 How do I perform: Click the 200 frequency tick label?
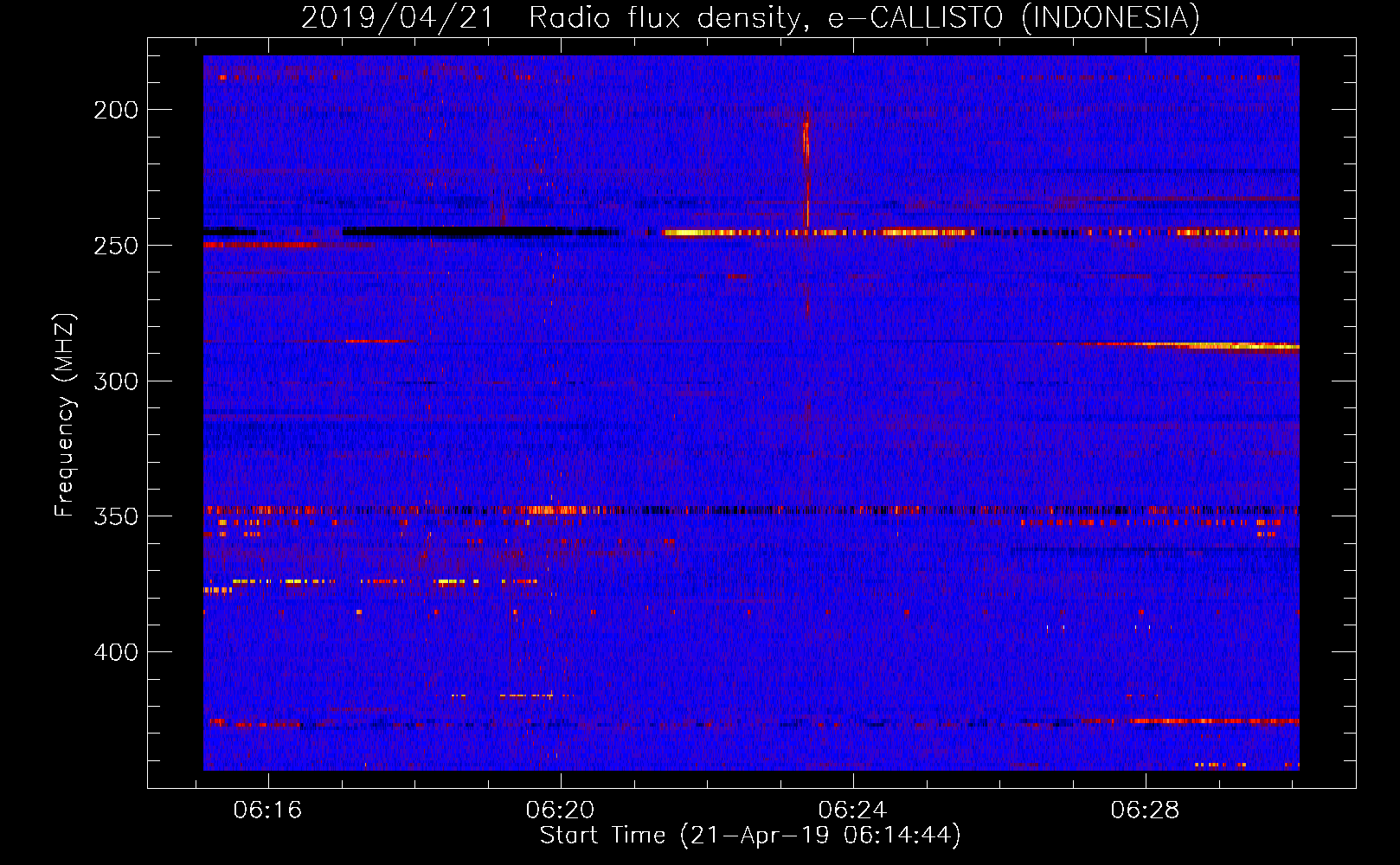pyautogui.click(x=116, y=110)
